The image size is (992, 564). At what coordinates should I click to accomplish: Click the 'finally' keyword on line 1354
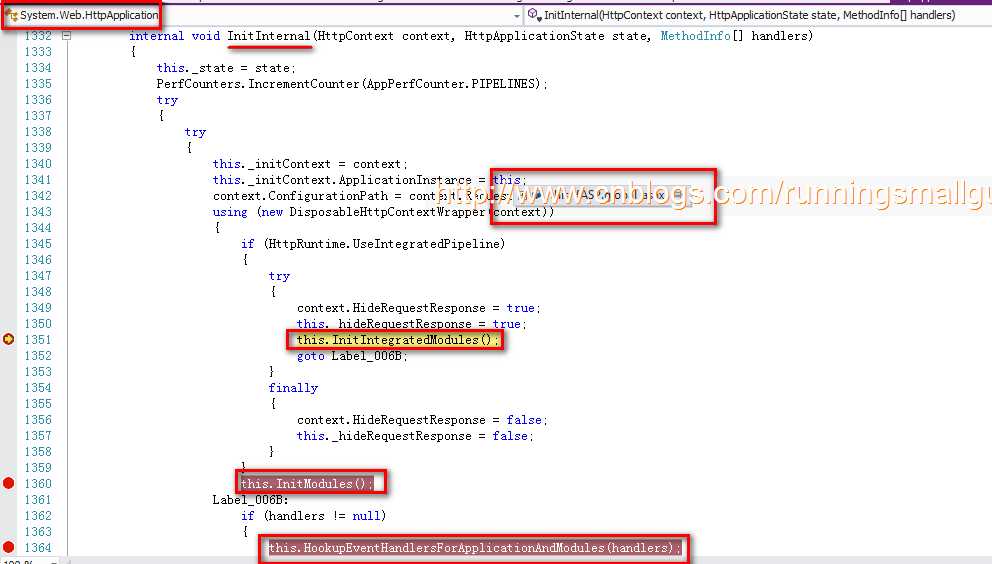click(x=293, y=388)
